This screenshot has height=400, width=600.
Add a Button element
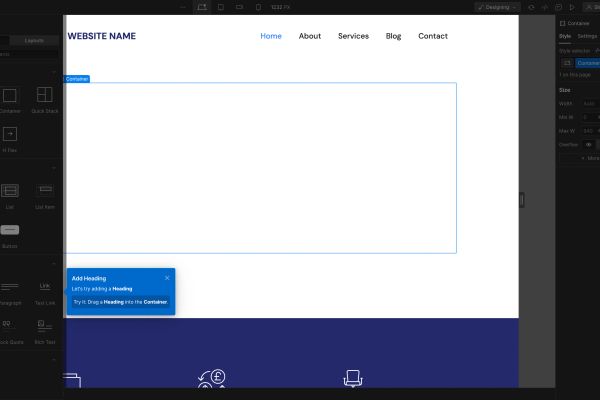[x=10, y=236]
